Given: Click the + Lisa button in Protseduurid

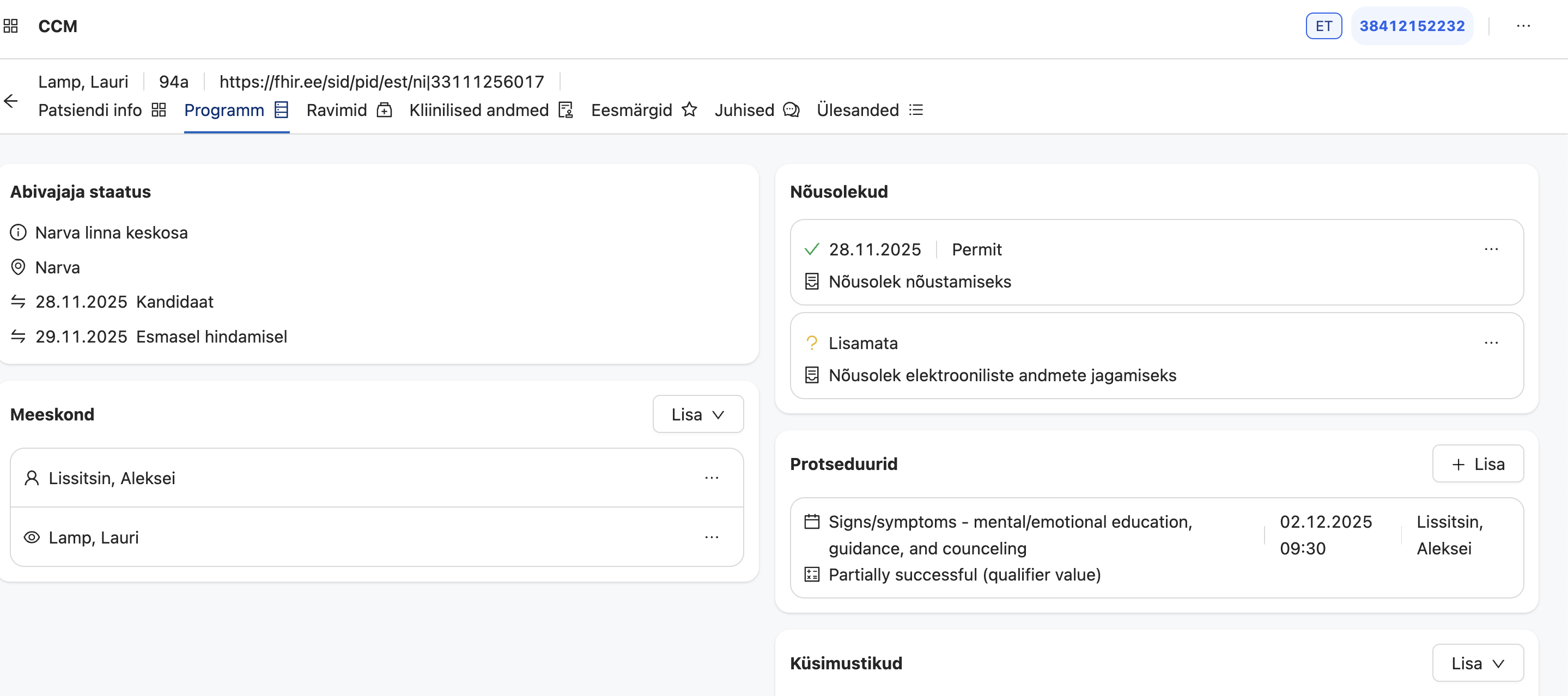Looking at the screenshot, I should pos(1478,463).
